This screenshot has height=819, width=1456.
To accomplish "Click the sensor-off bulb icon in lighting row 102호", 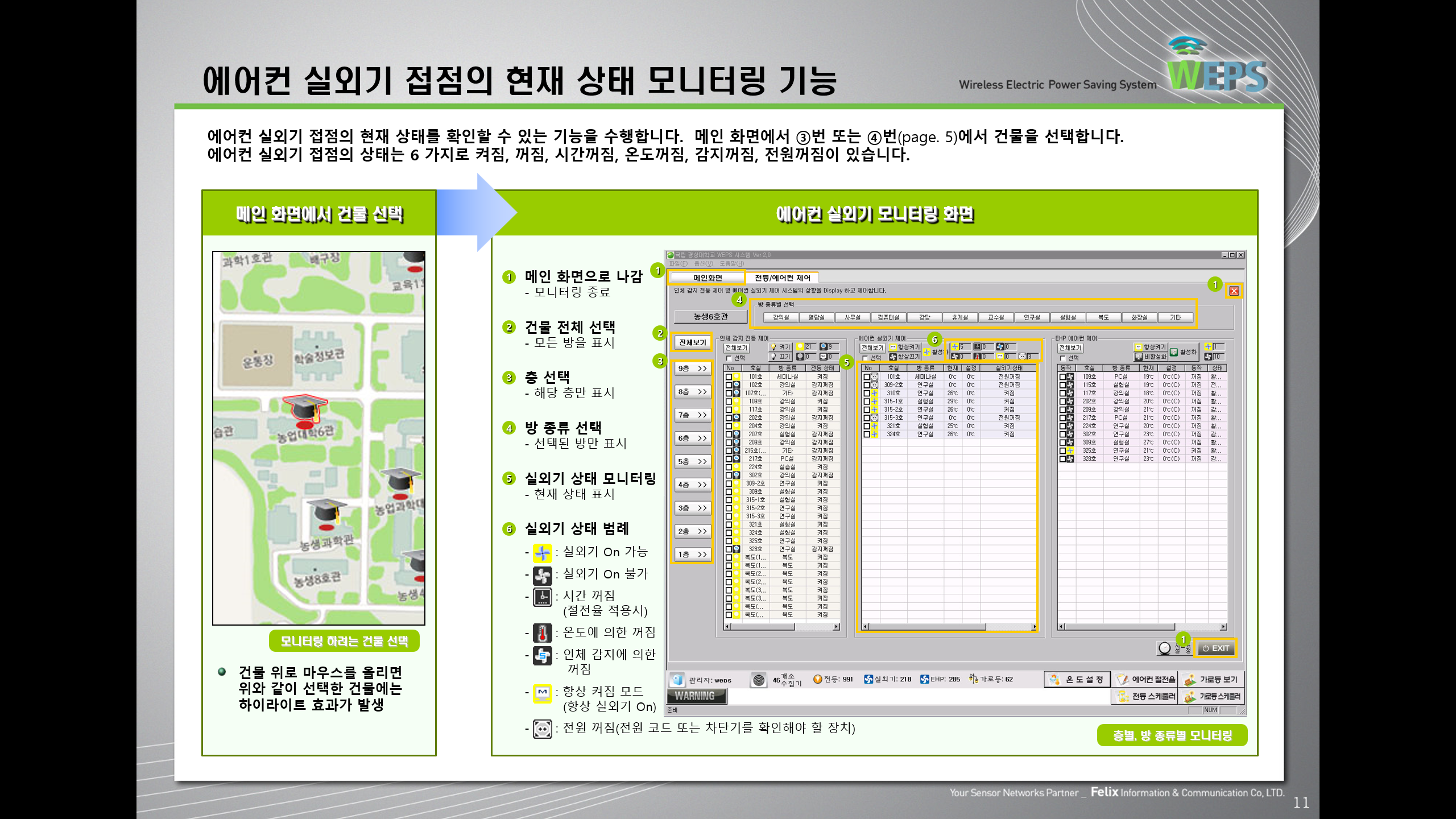I will point(737,385).
